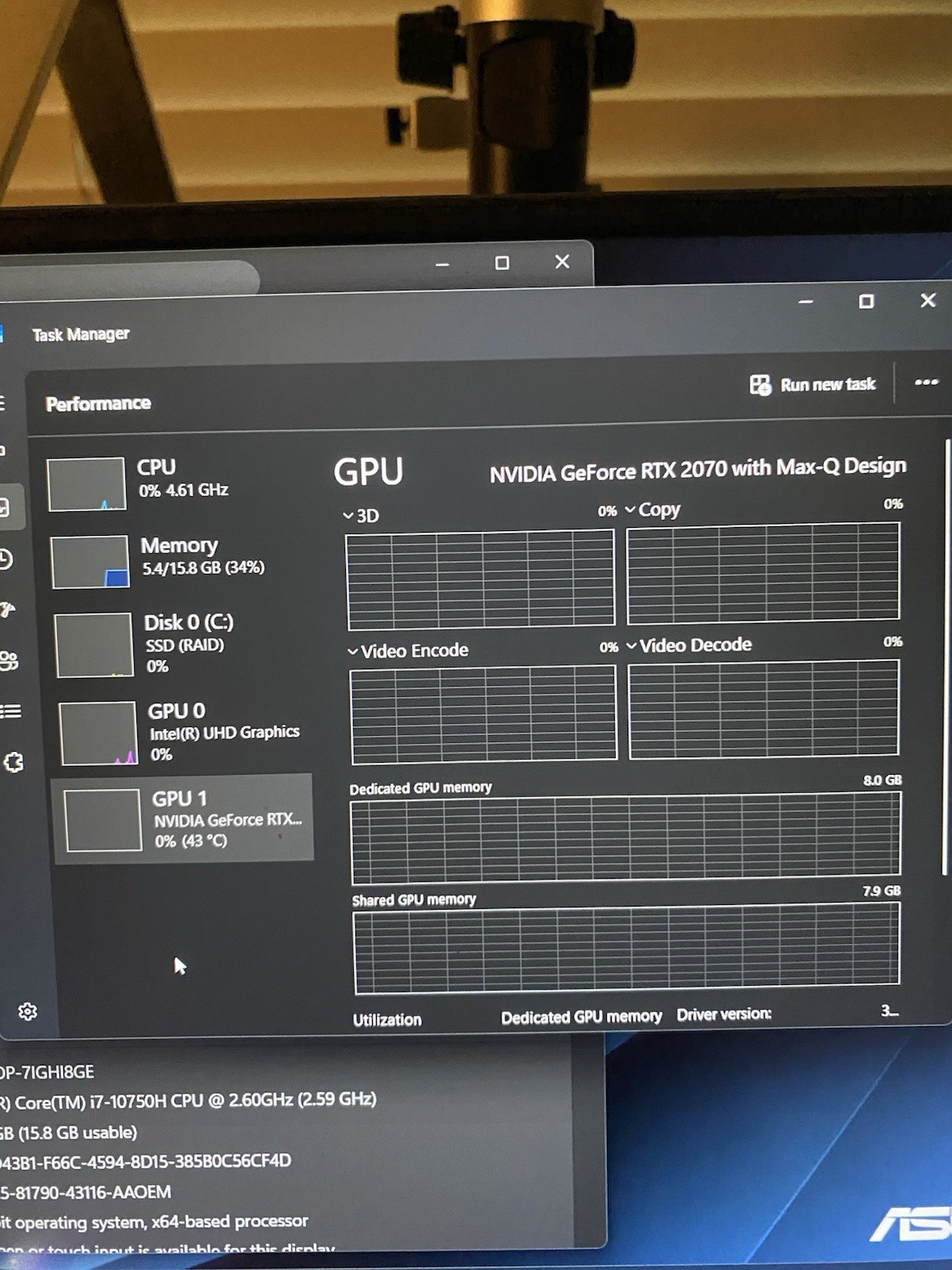Image resolution: width=952 pixels, height=1270 pixels.
Task: Maximize the background window behind Task Manager
Action: (502, 263)
